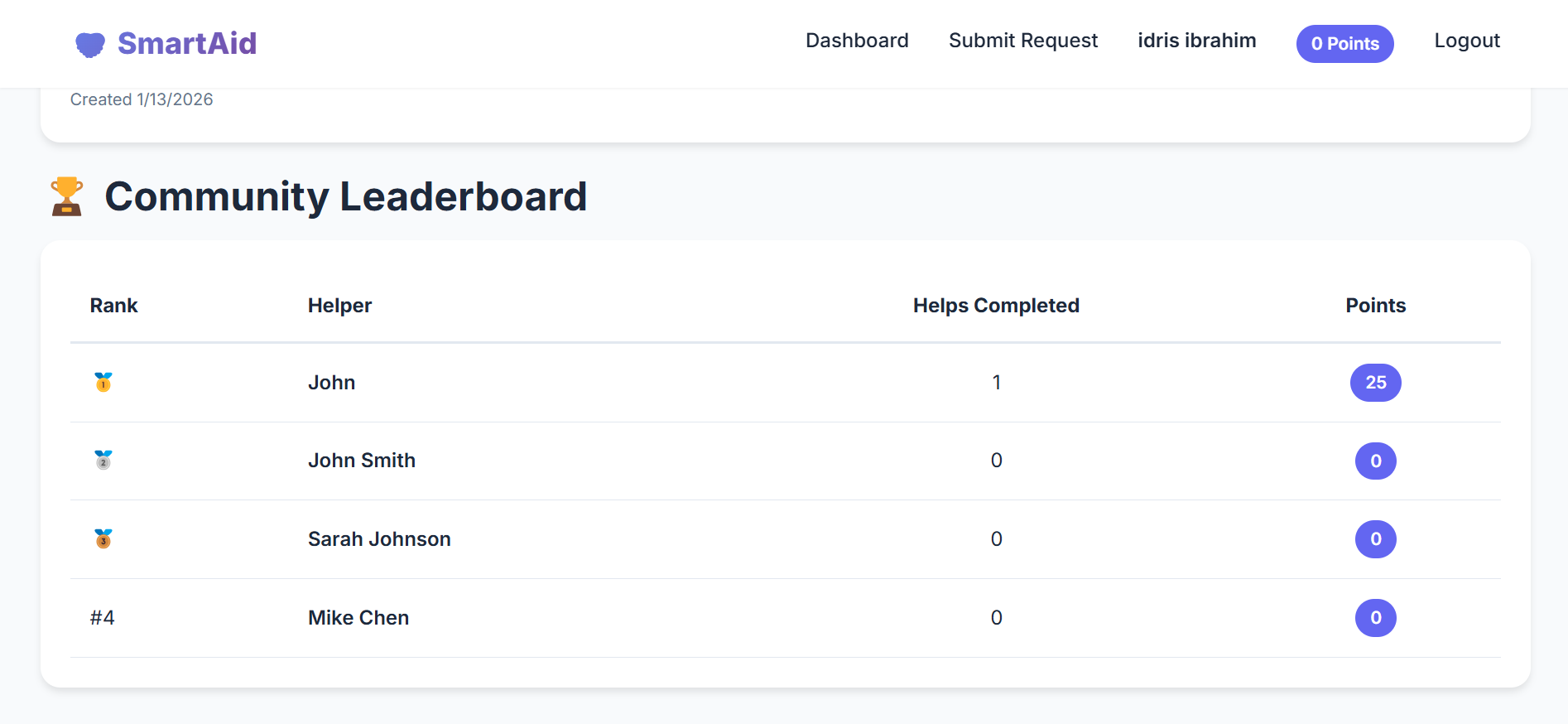
Task: Click John's 25 points badge
Action: pos(1375,383)
